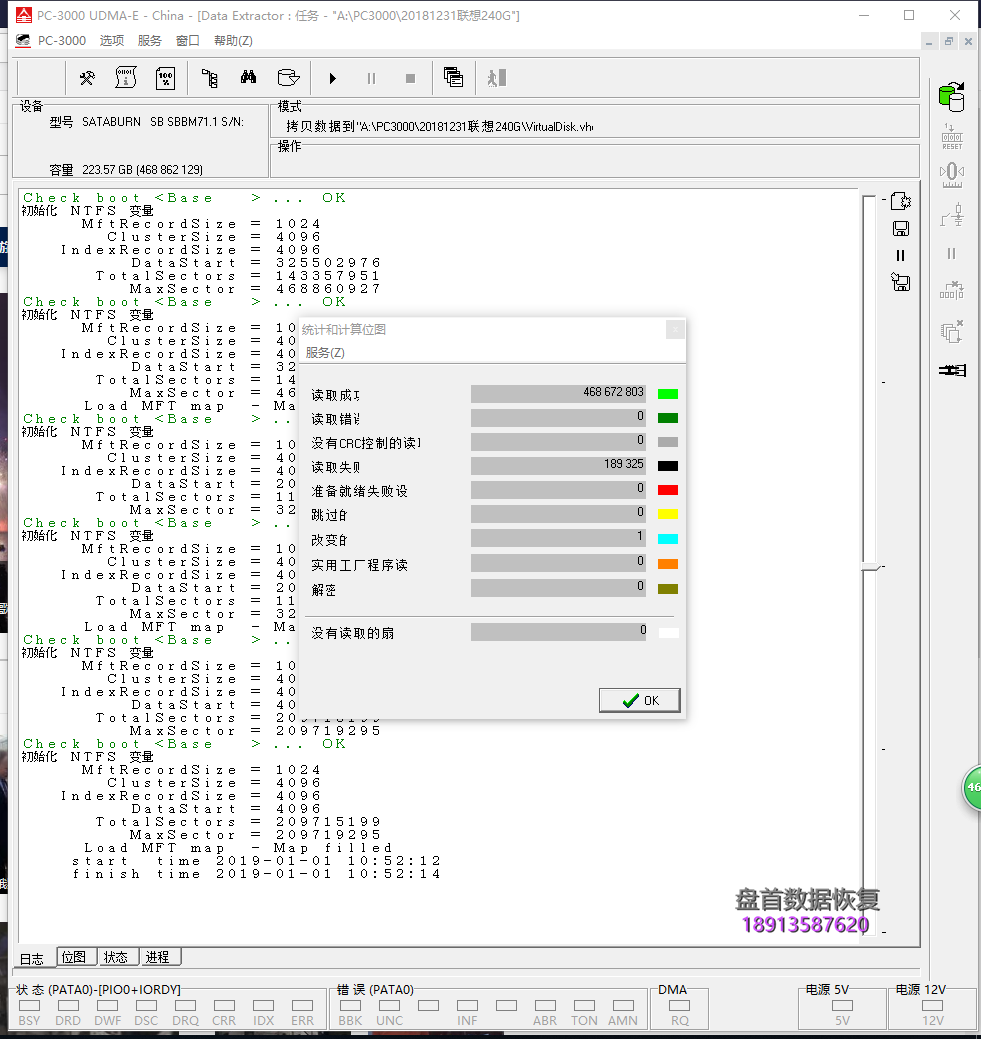Image resolution: width=981 pixels, height=1039 pixels.
Task: Click the dark green 读取错误 swatch
Action: pos(667,418)
